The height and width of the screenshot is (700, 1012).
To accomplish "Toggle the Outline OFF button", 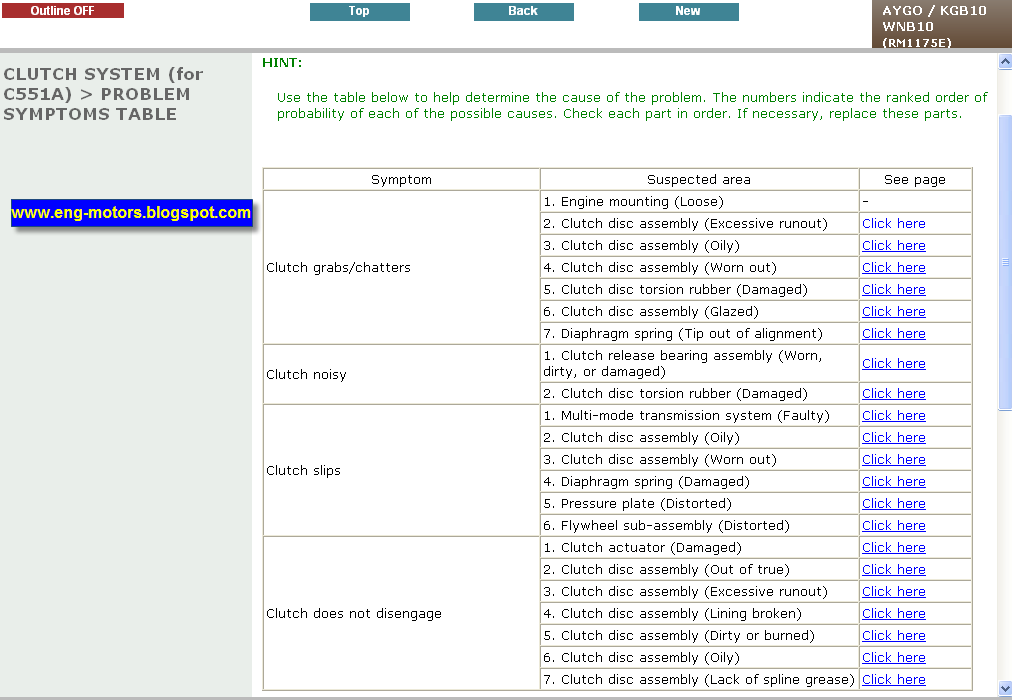I will point(63,10).
